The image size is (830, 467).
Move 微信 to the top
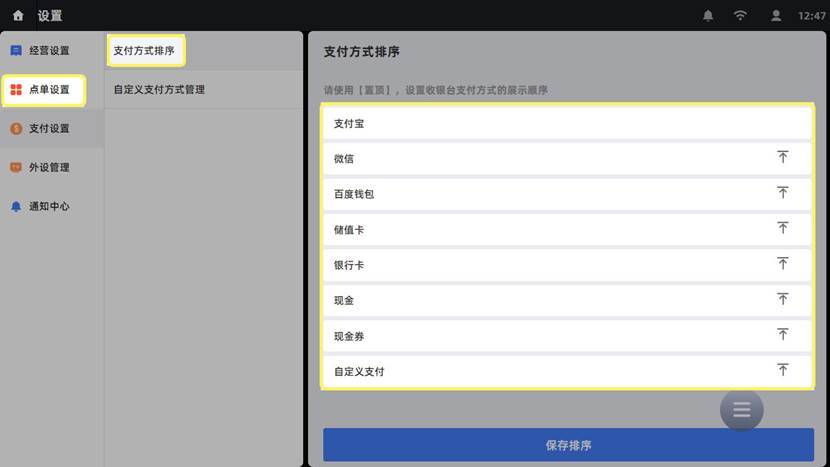[x=782, y=157]
